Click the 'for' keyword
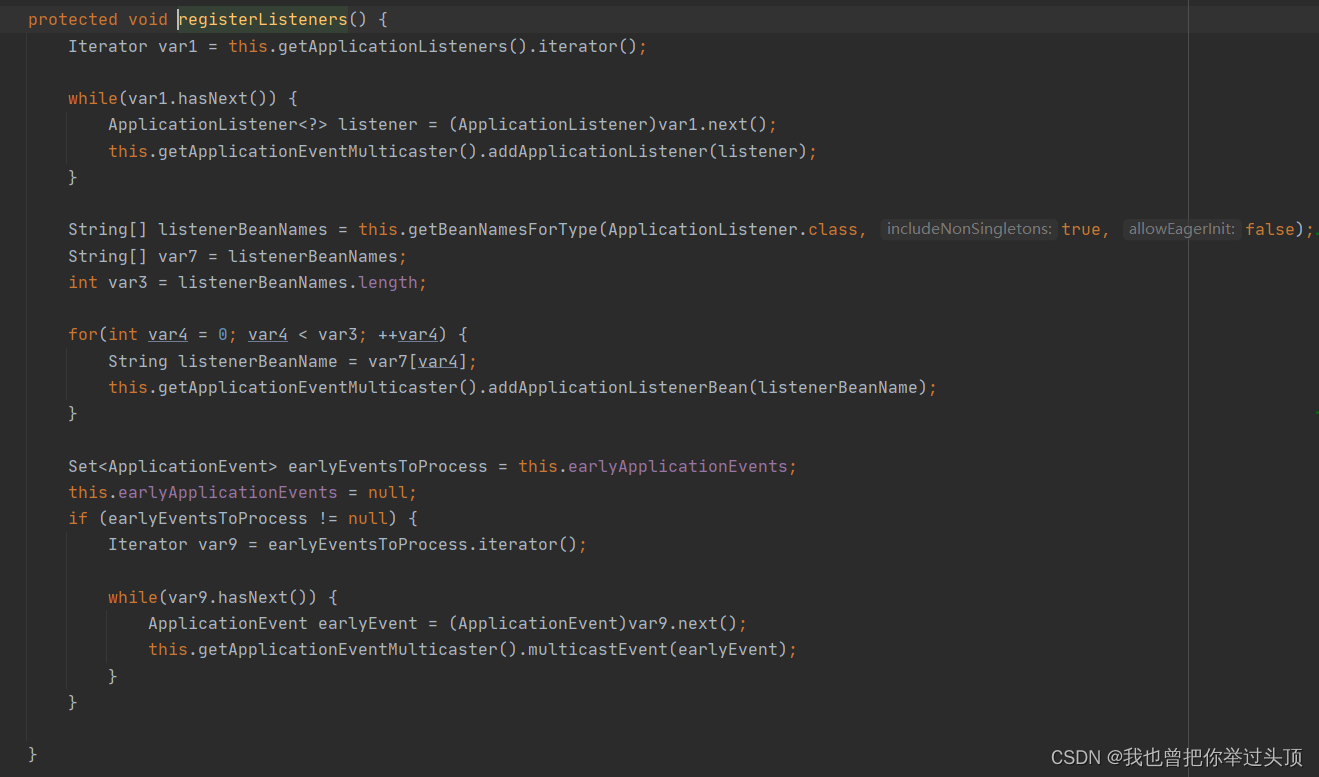 (x=83, y=335)
